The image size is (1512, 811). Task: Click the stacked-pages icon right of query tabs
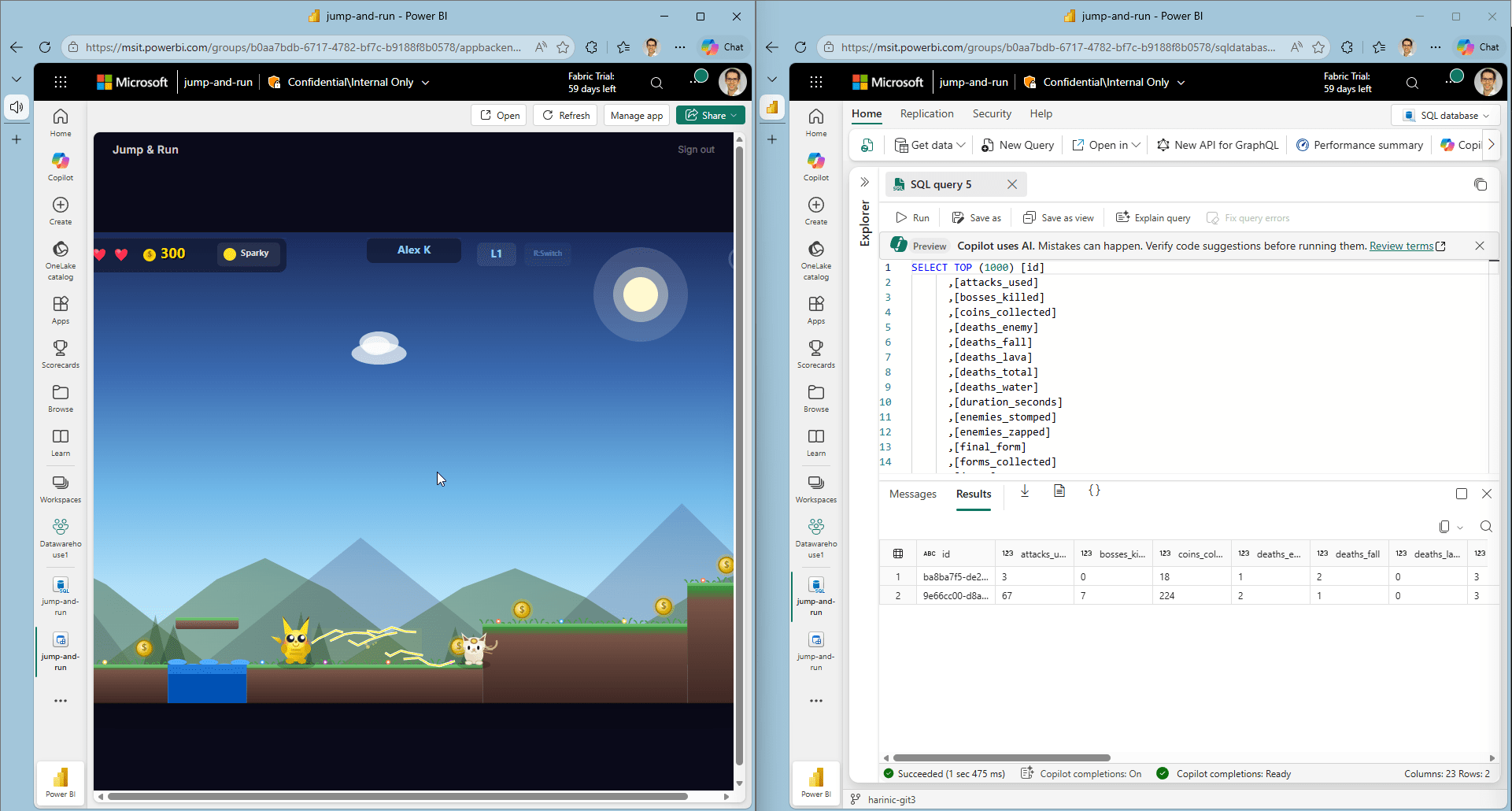(1481, 184)
